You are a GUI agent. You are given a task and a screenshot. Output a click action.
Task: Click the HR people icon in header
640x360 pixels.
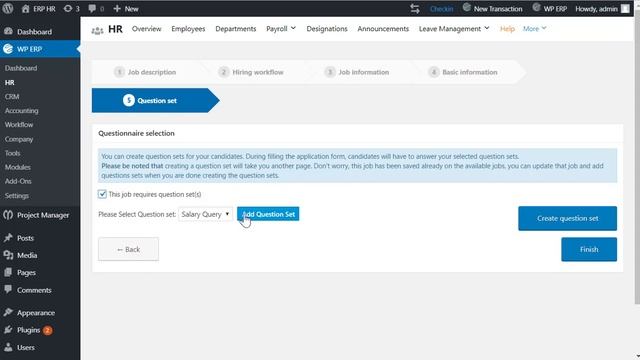[x=97, y=30]
